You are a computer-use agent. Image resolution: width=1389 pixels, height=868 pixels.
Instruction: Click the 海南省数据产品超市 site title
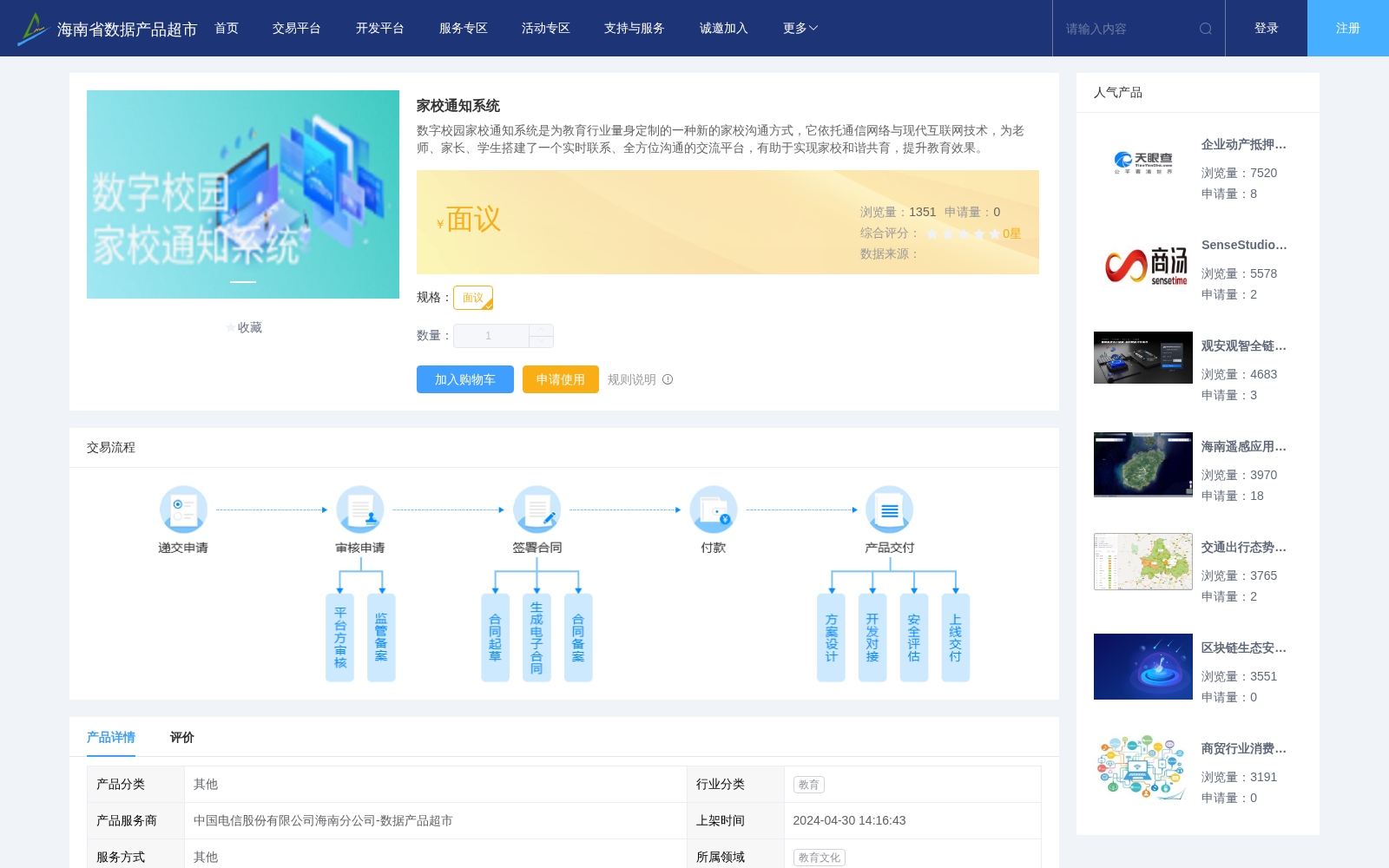pyautogui.click(x=128, y=30)
